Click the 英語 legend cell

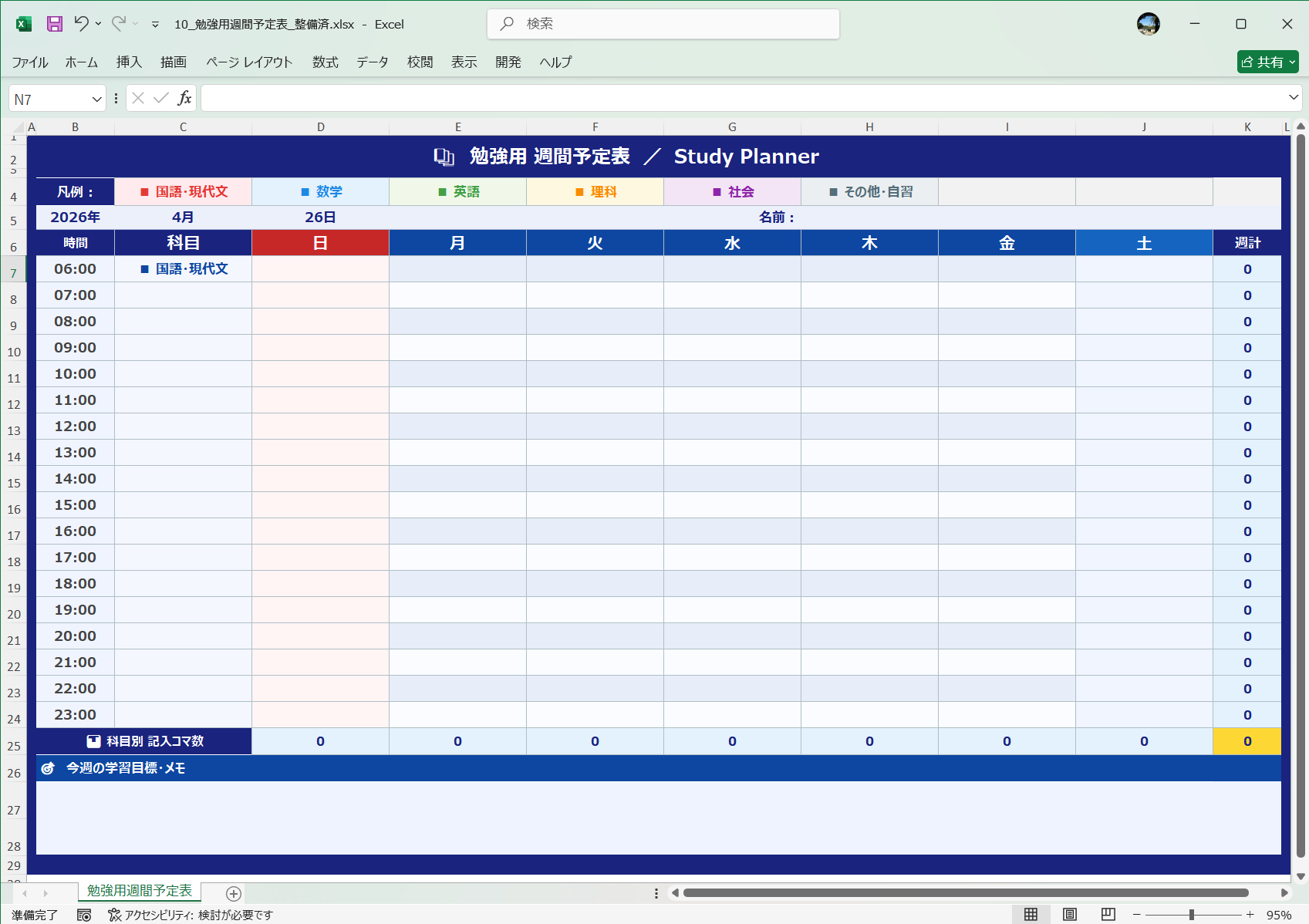click(458, 192)
